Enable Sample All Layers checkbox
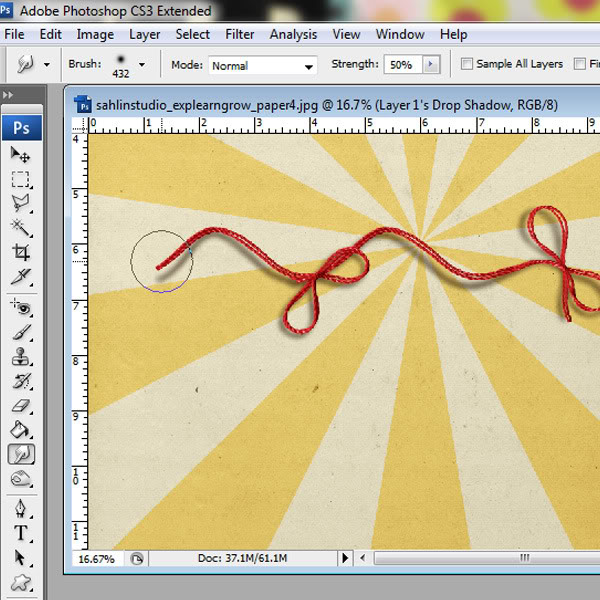Screen dimensions: 600x600 point(466,64)
